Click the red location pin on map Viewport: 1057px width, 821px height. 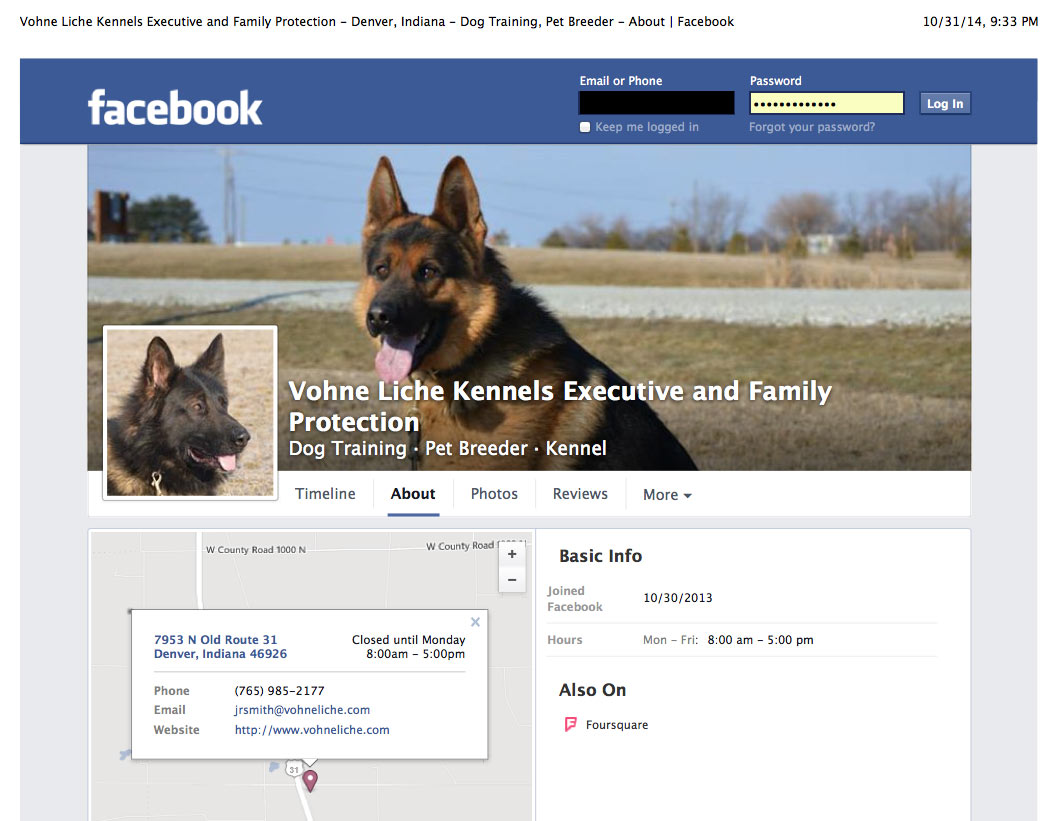pyautogui.click(x=310, y=781)
